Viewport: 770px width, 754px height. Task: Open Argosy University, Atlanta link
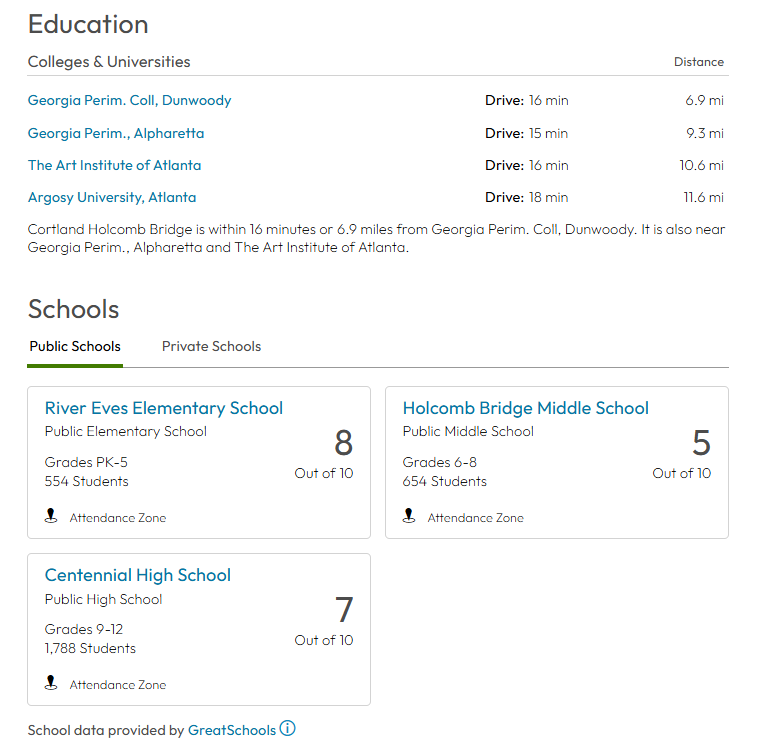pos(112,197)
